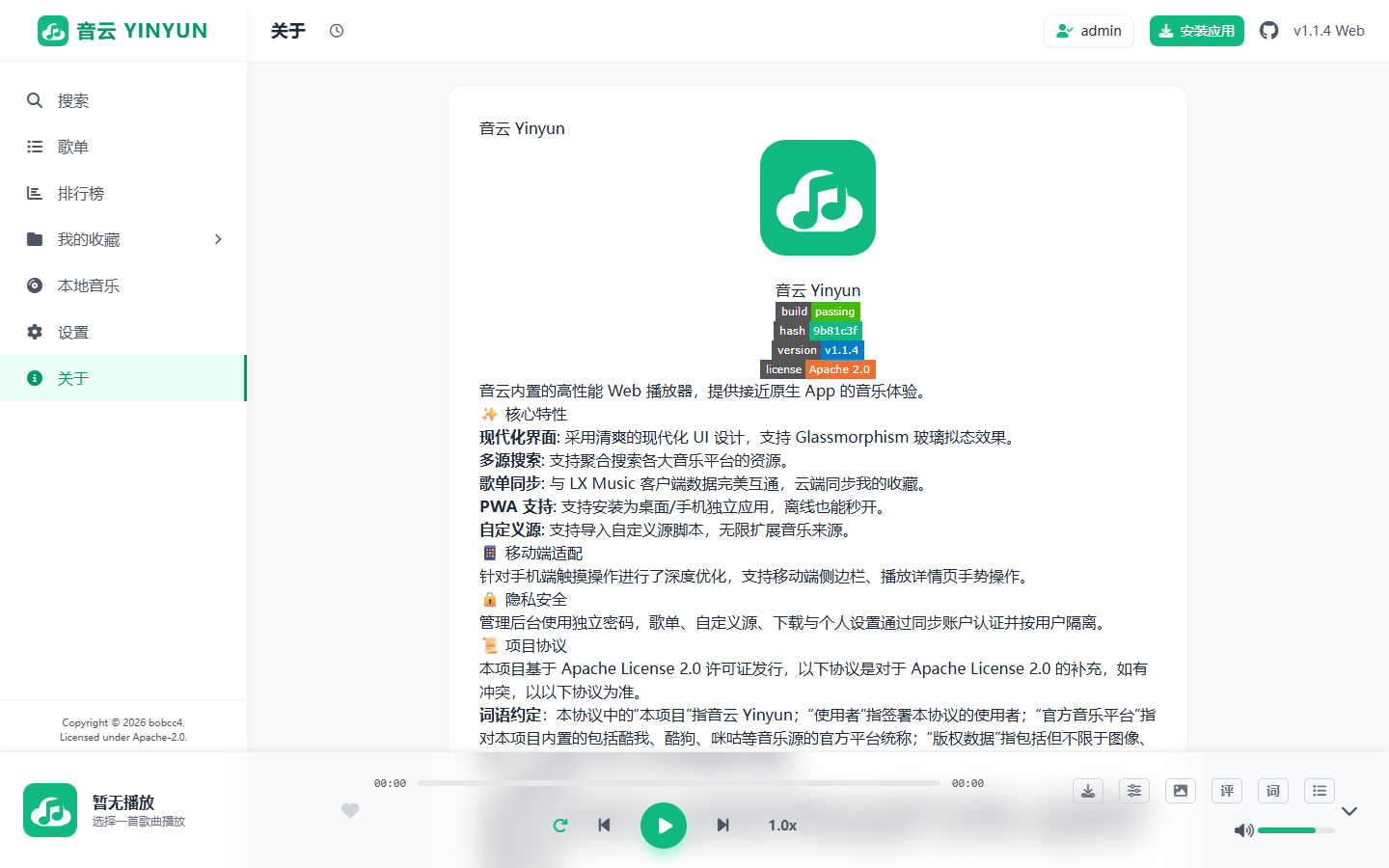Image resolution: width=1389 pixels, height=868 pixels.
Task: Click the 移动端适配 heading
Action: pos(544,553)
